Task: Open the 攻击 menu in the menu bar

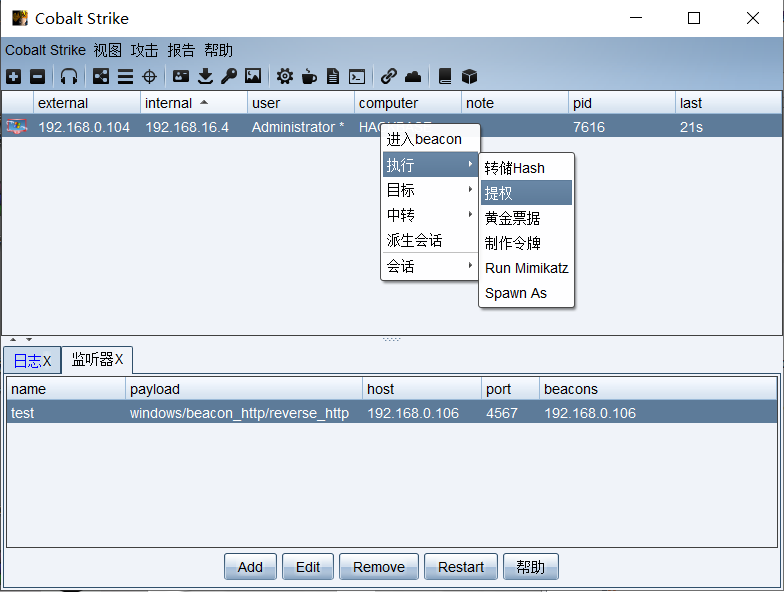Action: [x=144, y=50]
